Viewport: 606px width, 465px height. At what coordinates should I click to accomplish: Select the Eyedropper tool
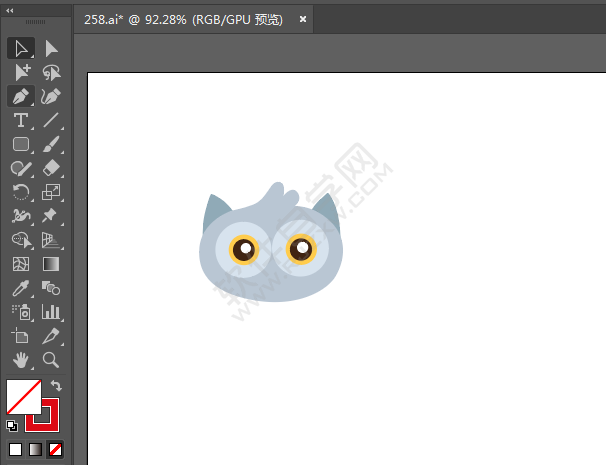[21, 288]
